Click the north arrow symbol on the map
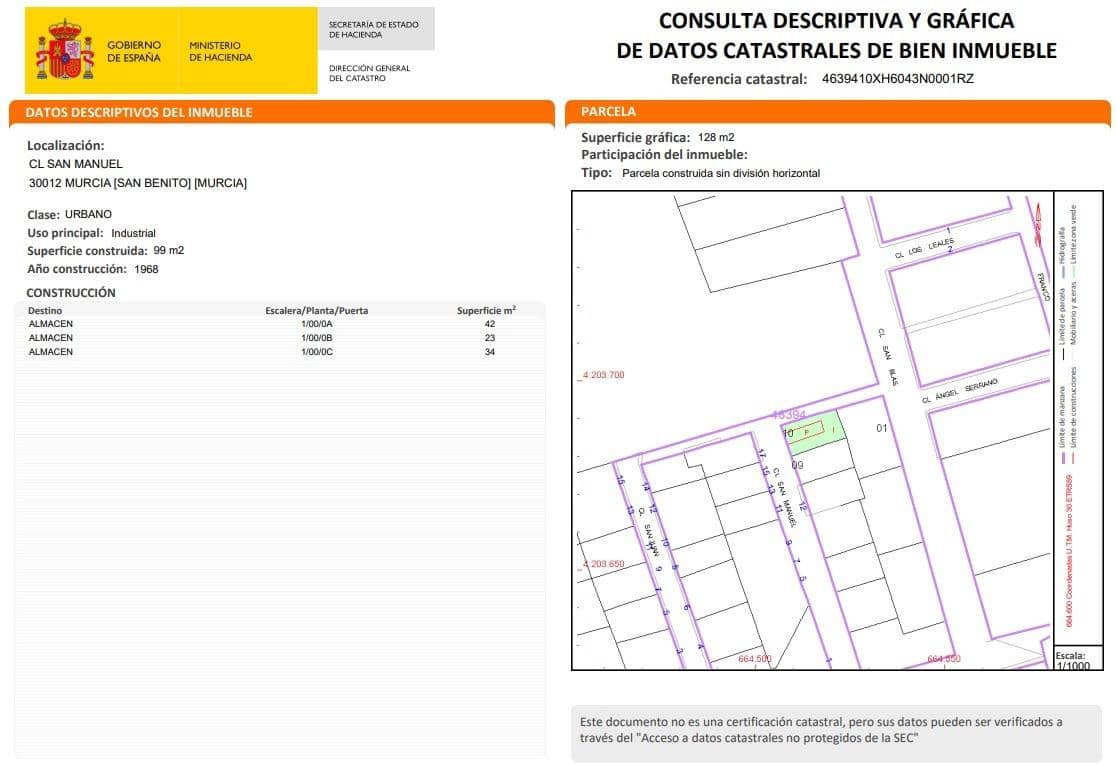 (1038, 224)
